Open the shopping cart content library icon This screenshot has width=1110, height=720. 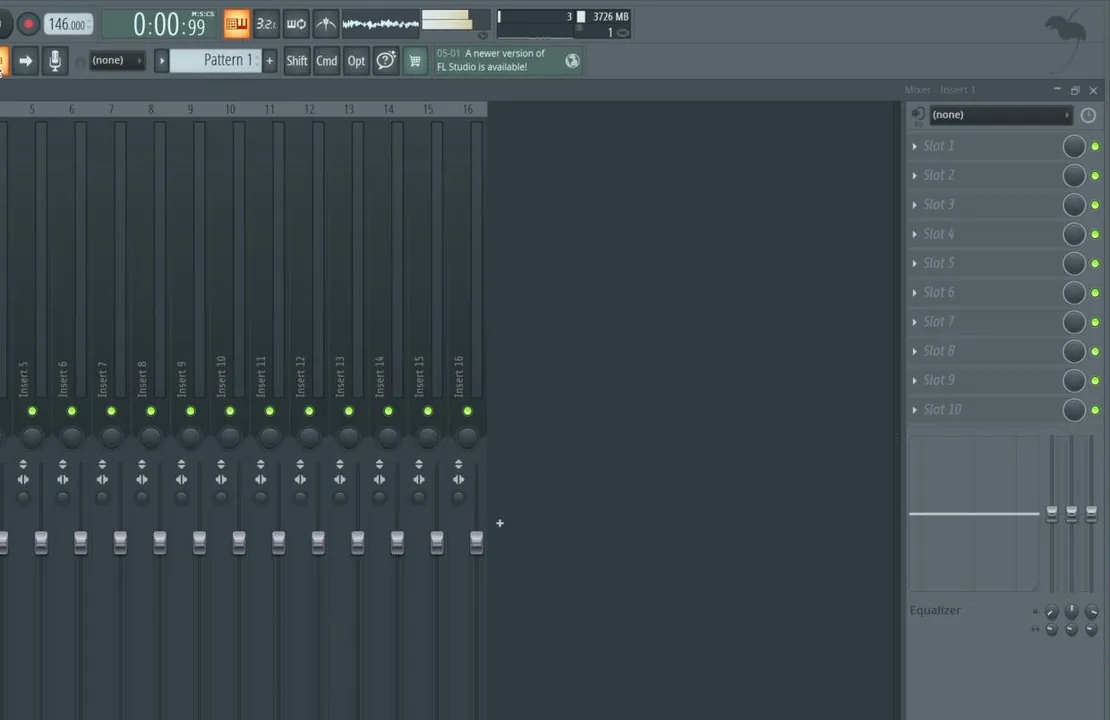pyautogui.click(x=415, y=61)
